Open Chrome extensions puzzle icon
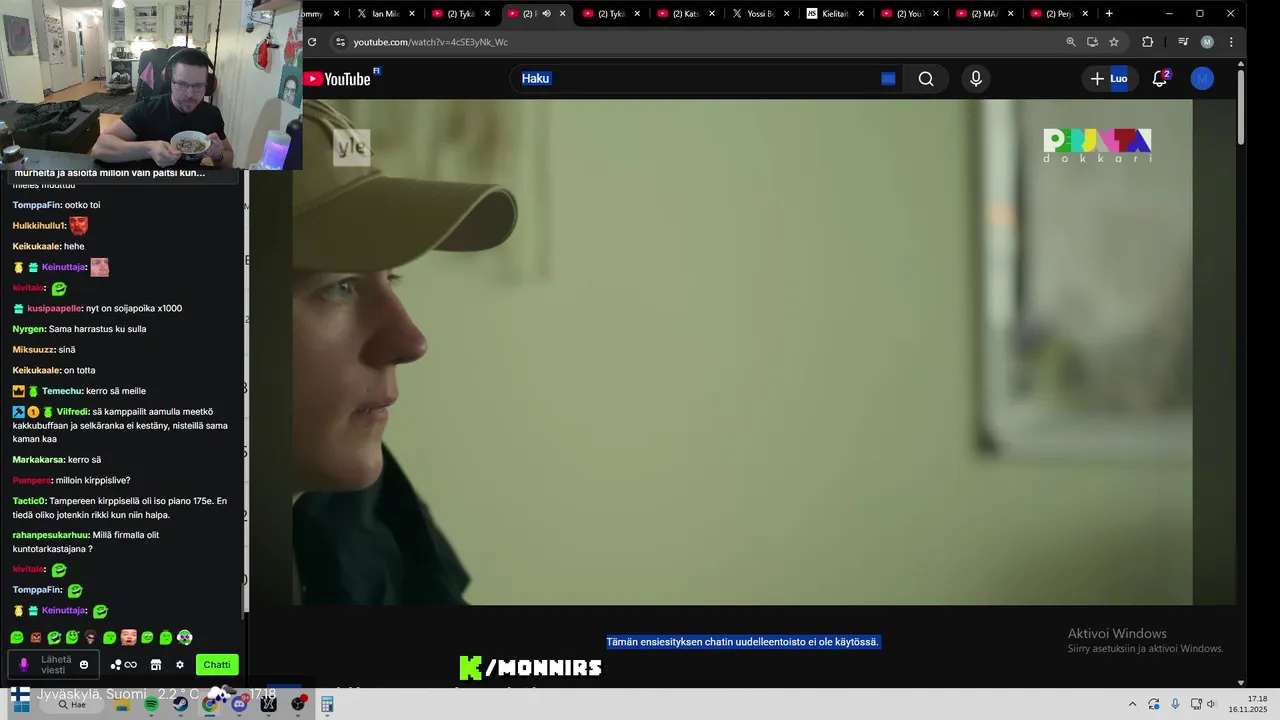 click(1148, 42)
